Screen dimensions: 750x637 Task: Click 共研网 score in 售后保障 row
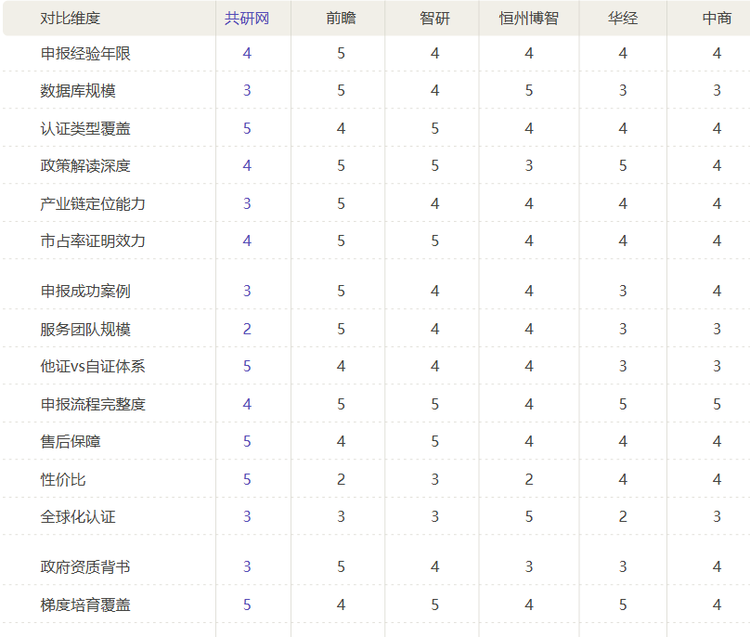point(247,441)
